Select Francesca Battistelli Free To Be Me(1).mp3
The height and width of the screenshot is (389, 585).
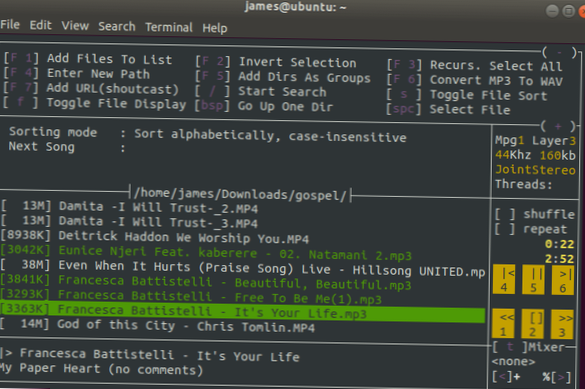191,297
